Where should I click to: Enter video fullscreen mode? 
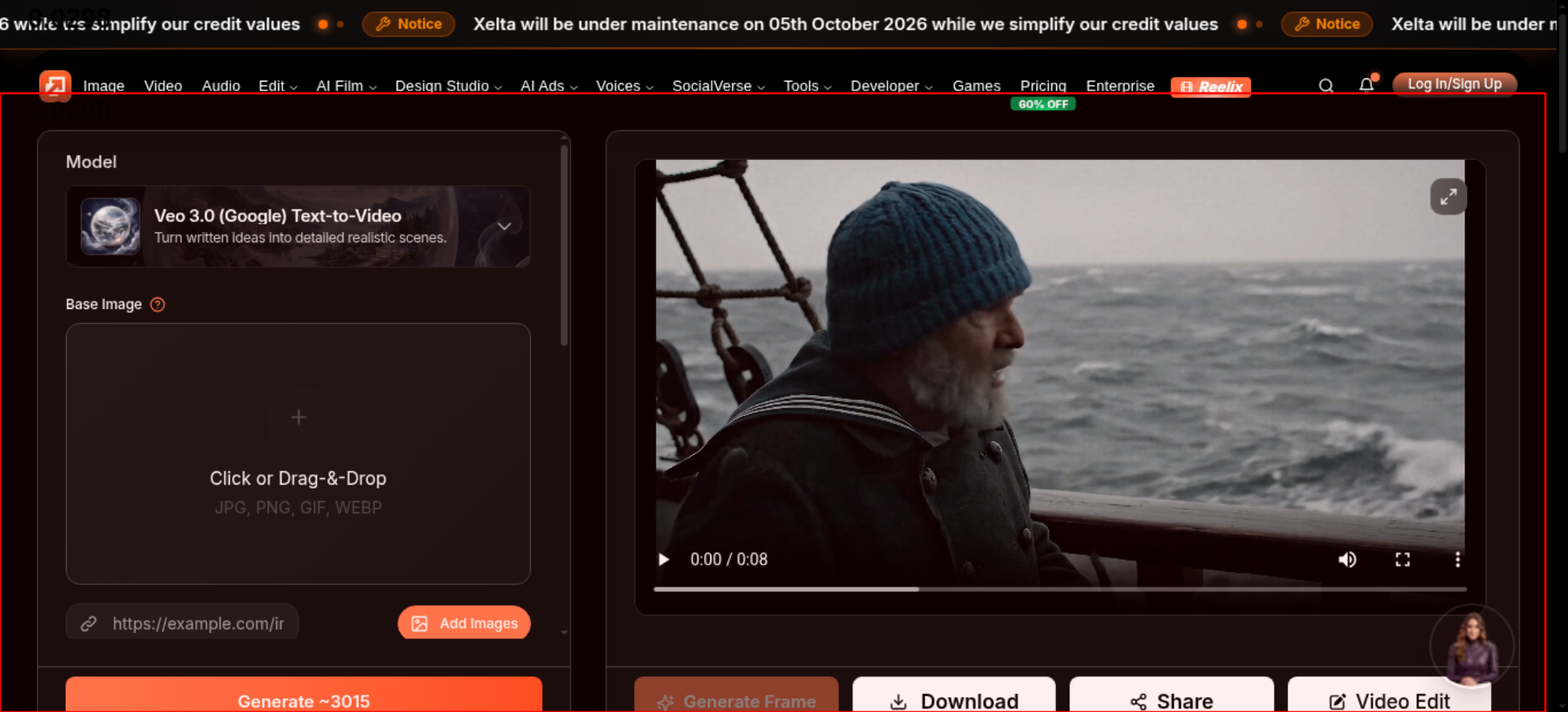pos(1403,559)
